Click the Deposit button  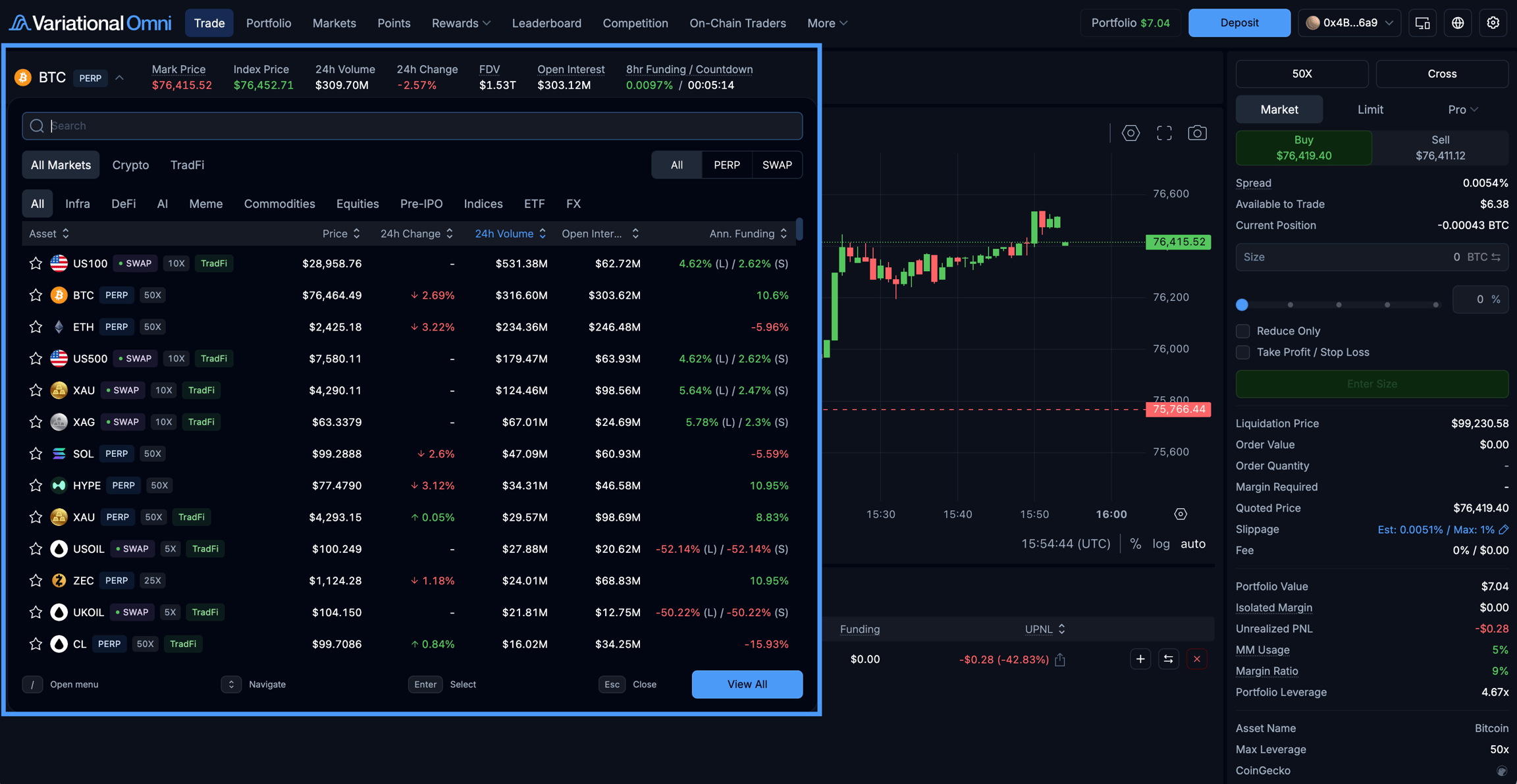(x=1239, y=23)
